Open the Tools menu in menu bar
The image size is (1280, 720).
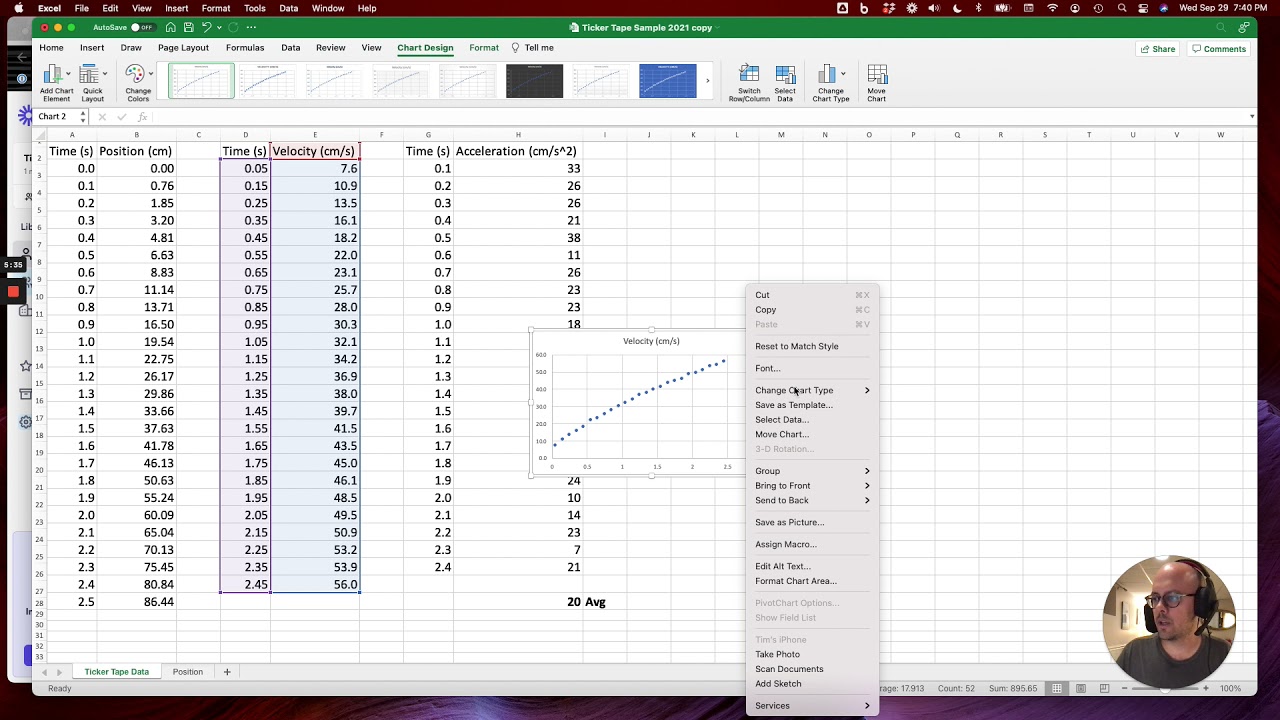click(x=255, y=8)
